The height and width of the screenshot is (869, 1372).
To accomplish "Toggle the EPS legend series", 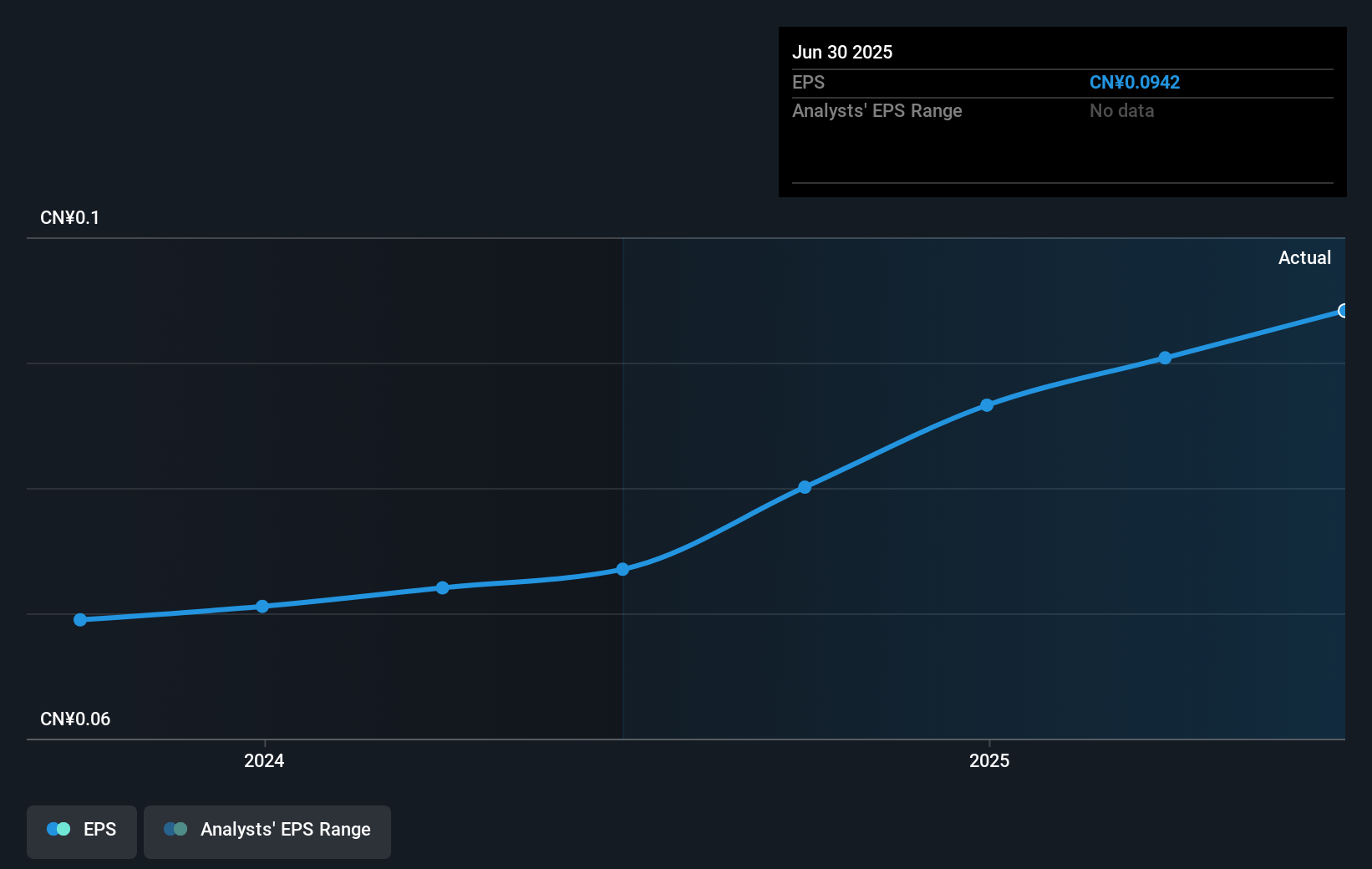I will [82, 831].
